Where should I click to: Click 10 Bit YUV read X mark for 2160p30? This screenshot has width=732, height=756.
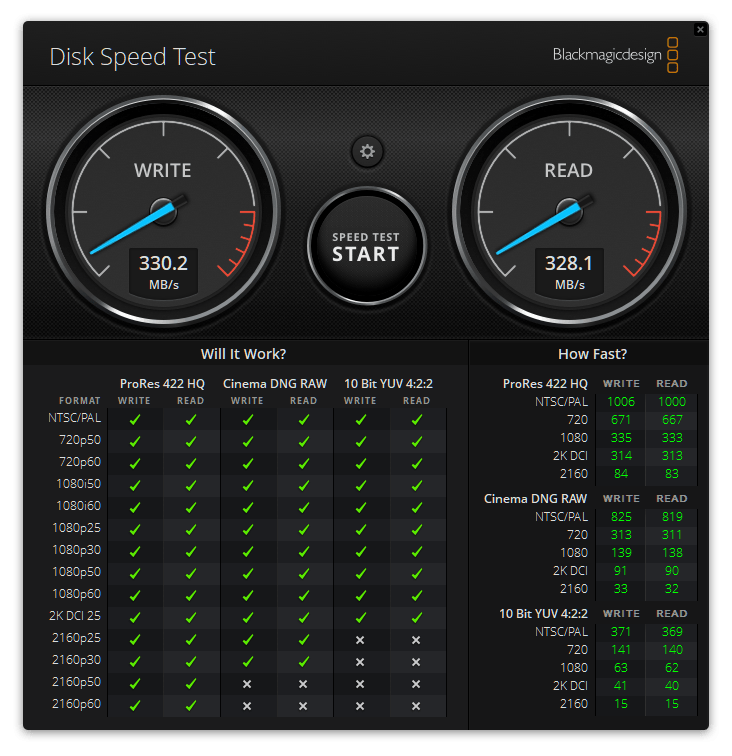point(416,662)
